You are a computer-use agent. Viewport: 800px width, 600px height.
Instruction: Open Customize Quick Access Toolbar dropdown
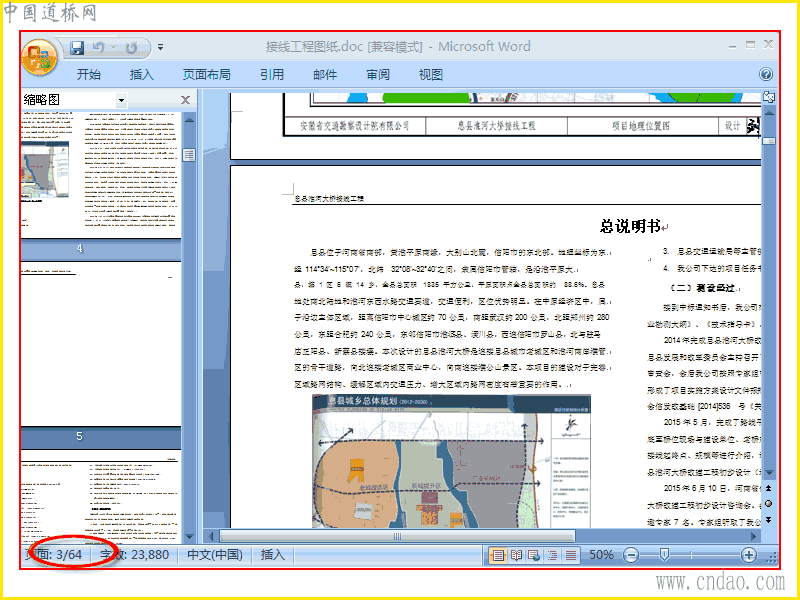(x=160, y=47)
